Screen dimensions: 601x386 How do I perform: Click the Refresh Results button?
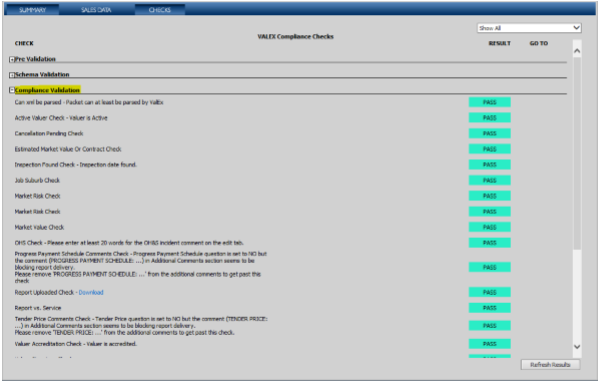(x=550, y=365)
